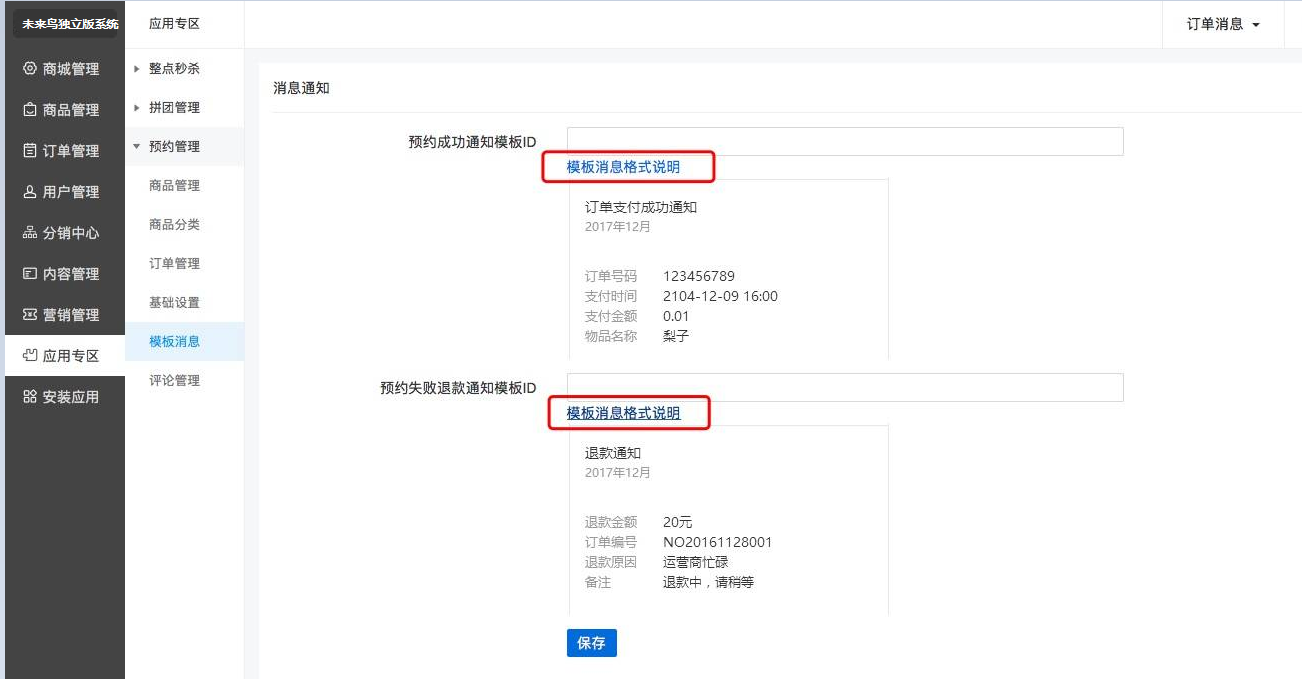Open the 分销中心 section
The image size is (1302, 679).
click(x=64, y=233)
